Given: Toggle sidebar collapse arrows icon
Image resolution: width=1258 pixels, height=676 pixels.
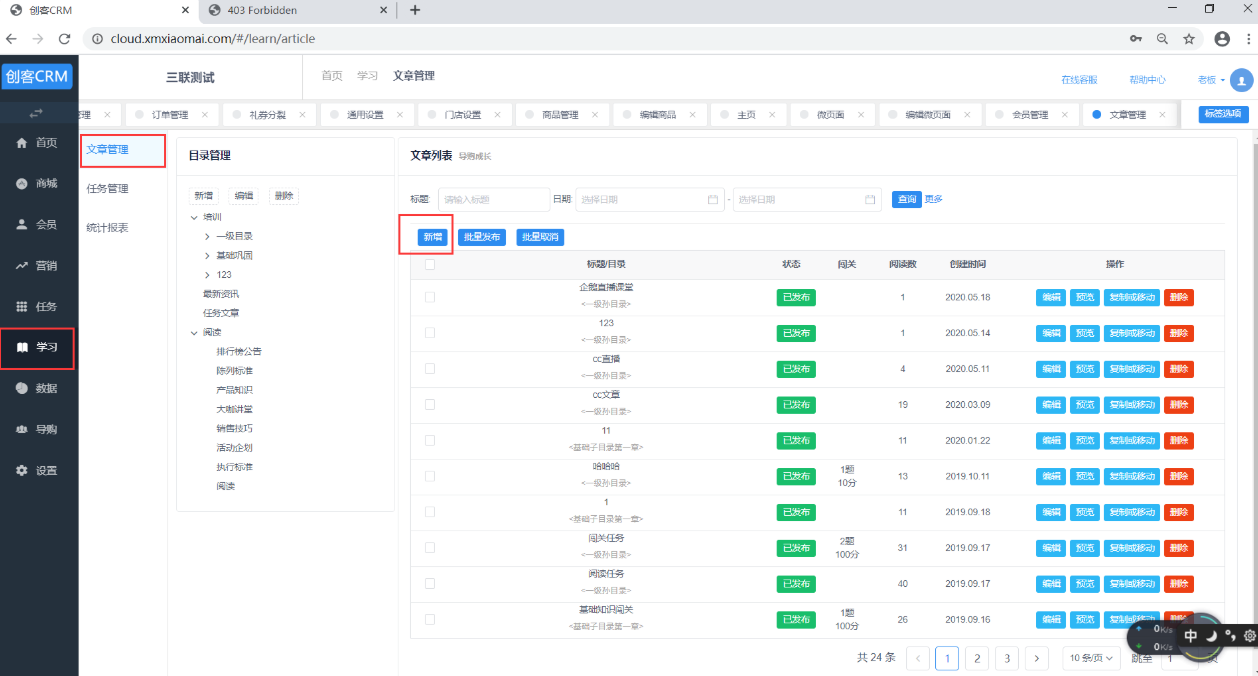Looking at the screenshot, I should (37, 112).
